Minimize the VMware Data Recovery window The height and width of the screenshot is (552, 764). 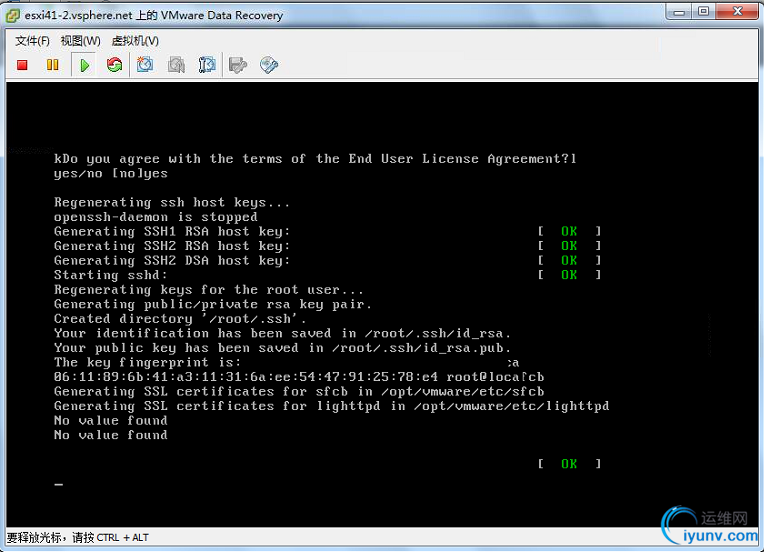tap(679, 12)
